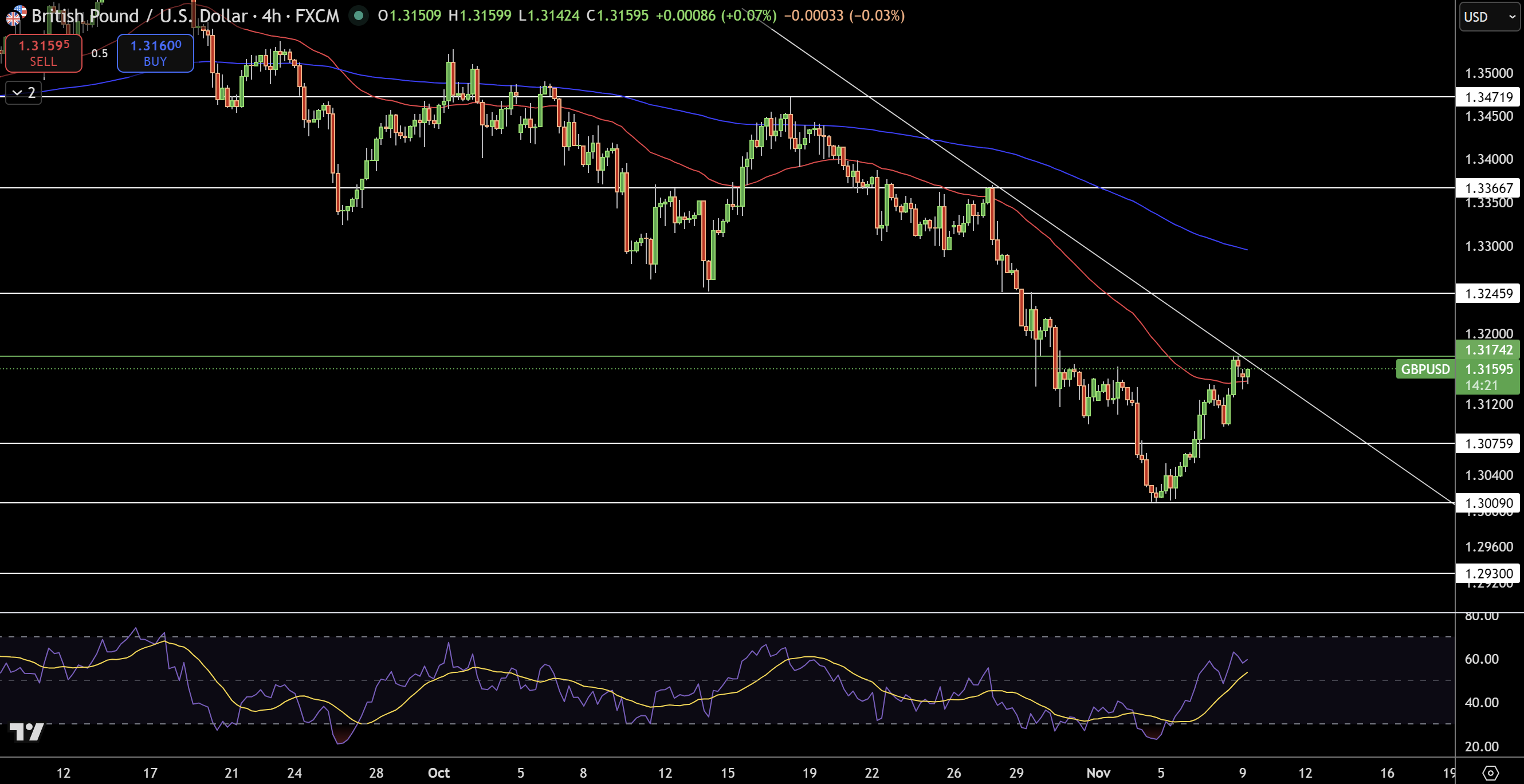
Task: Open the USD currency dropdown
Action: [x=1489, y=17]
